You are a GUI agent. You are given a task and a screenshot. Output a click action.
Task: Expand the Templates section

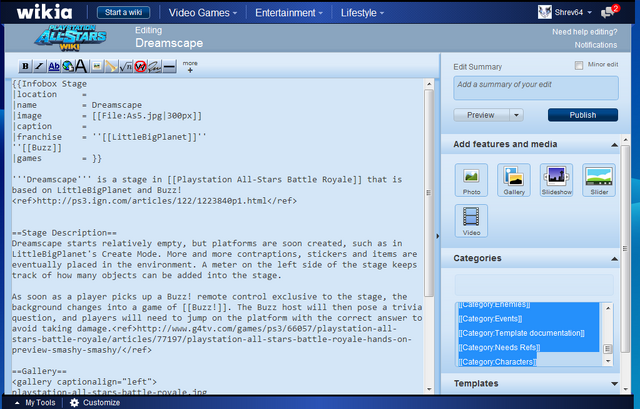[614, 384]
